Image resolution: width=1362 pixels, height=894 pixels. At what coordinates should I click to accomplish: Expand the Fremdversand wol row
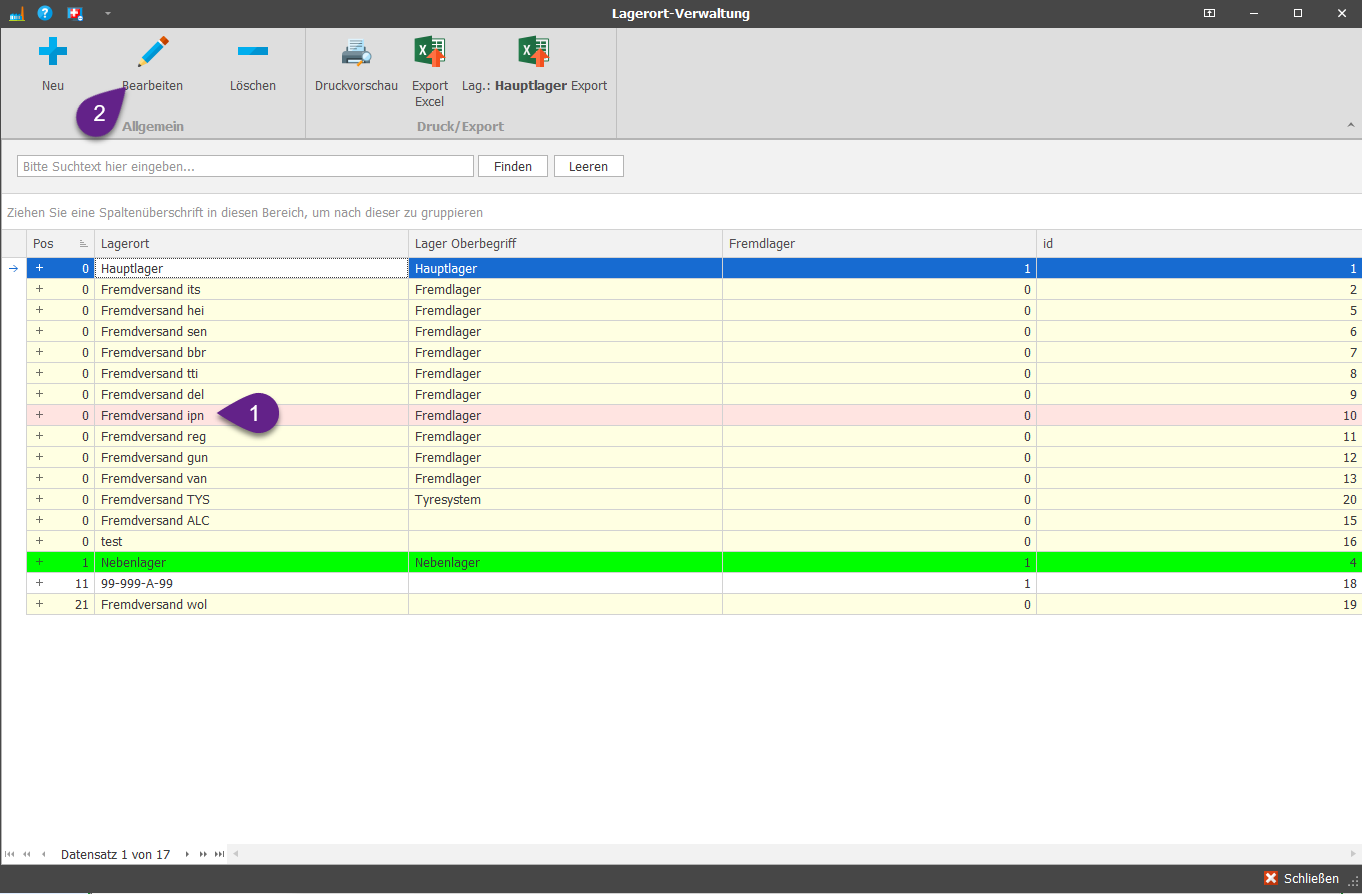coord(40,604)
